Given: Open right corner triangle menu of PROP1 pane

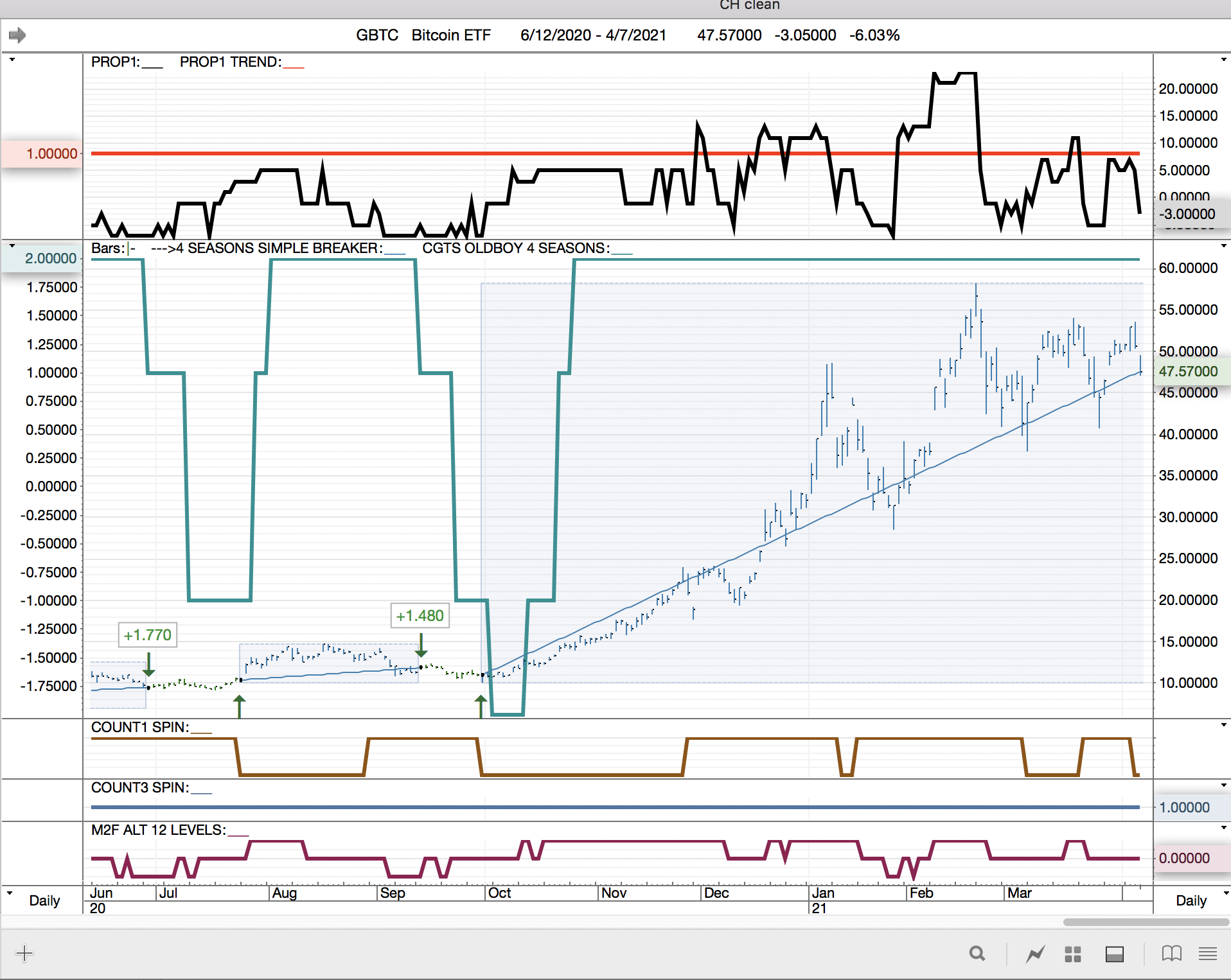Looking at the screenshot, I should [x=1223, y=60].
